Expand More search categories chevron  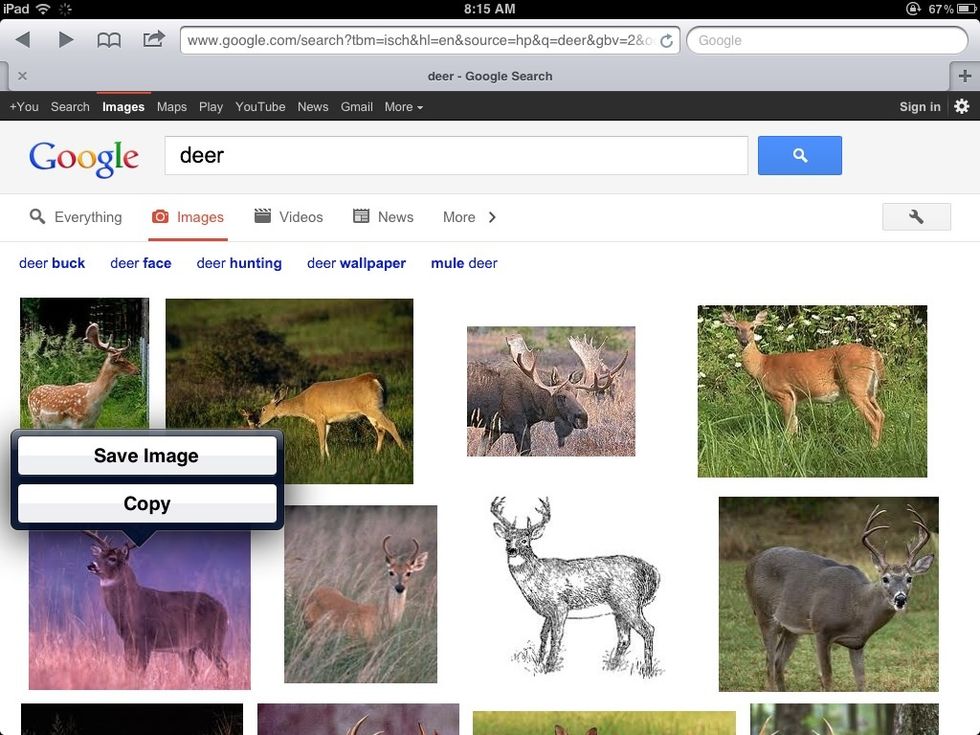tap(491, 217)
